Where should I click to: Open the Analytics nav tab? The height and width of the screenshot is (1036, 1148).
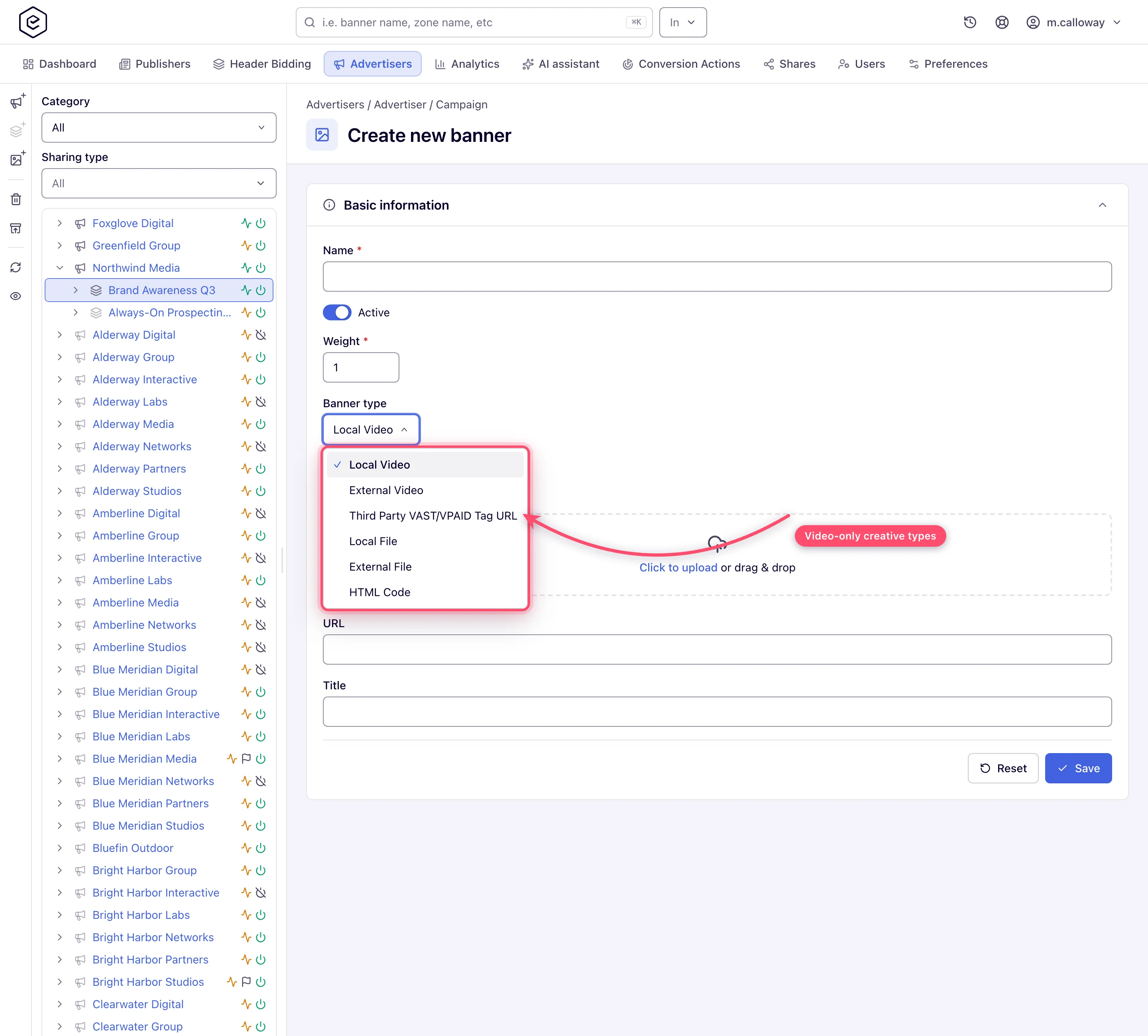pos(467,64)
